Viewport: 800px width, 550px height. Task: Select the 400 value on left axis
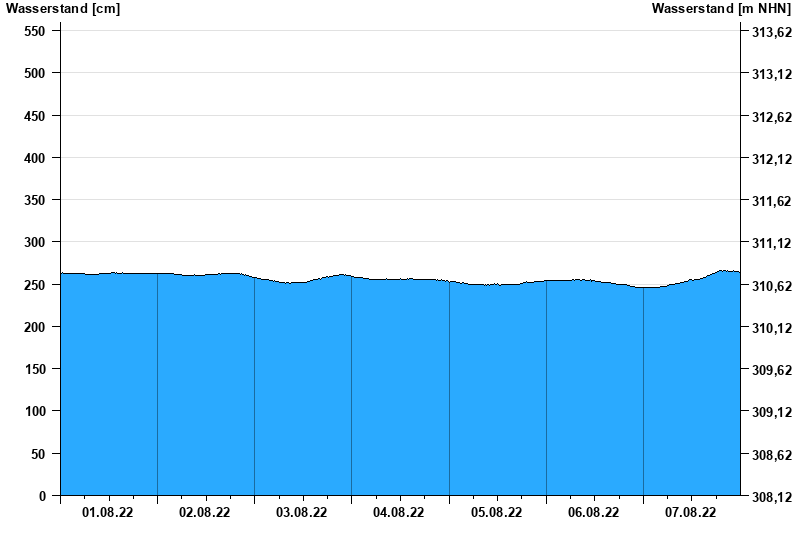point(35,159)
